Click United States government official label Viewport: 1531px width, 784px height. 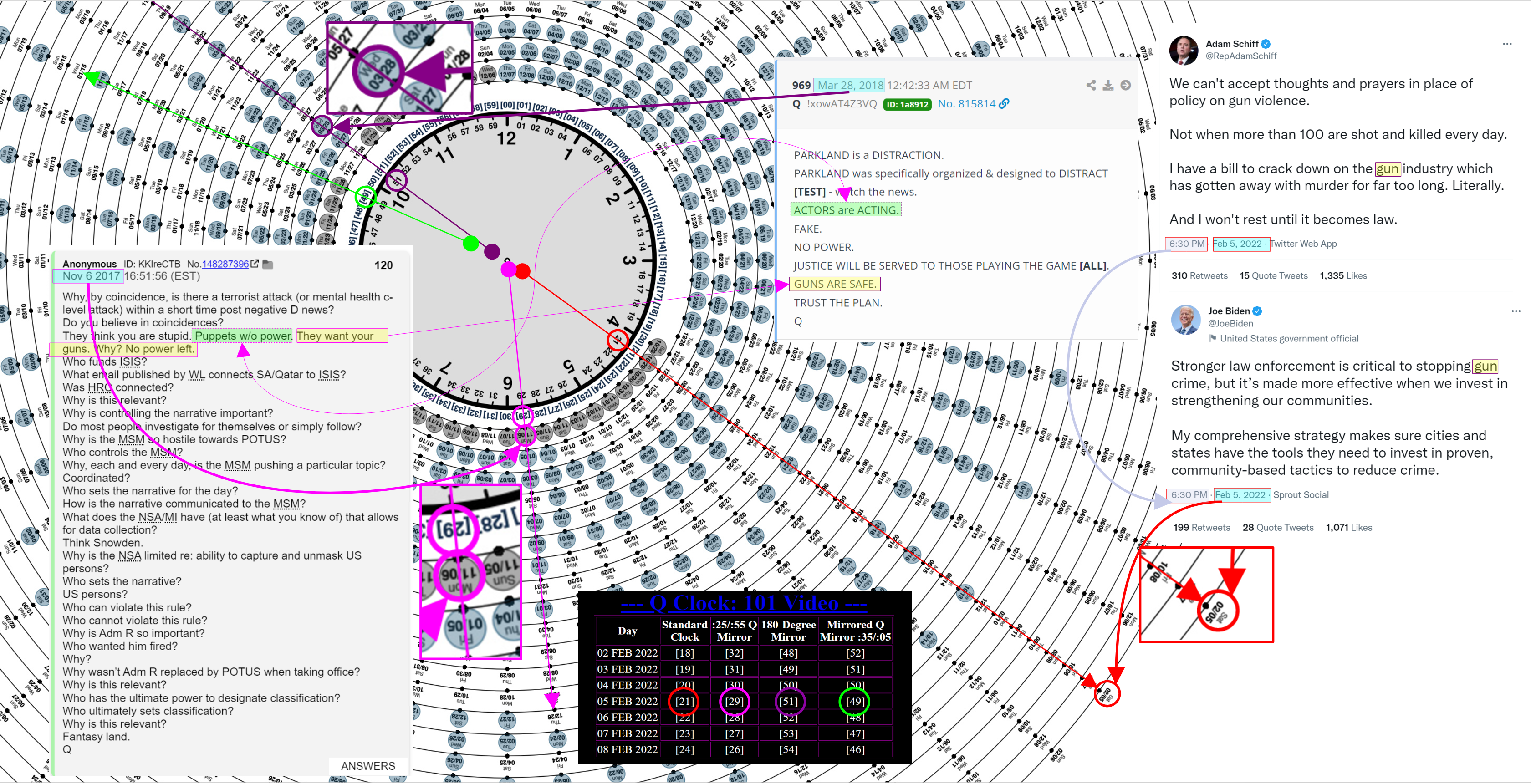click(1289, 338)
